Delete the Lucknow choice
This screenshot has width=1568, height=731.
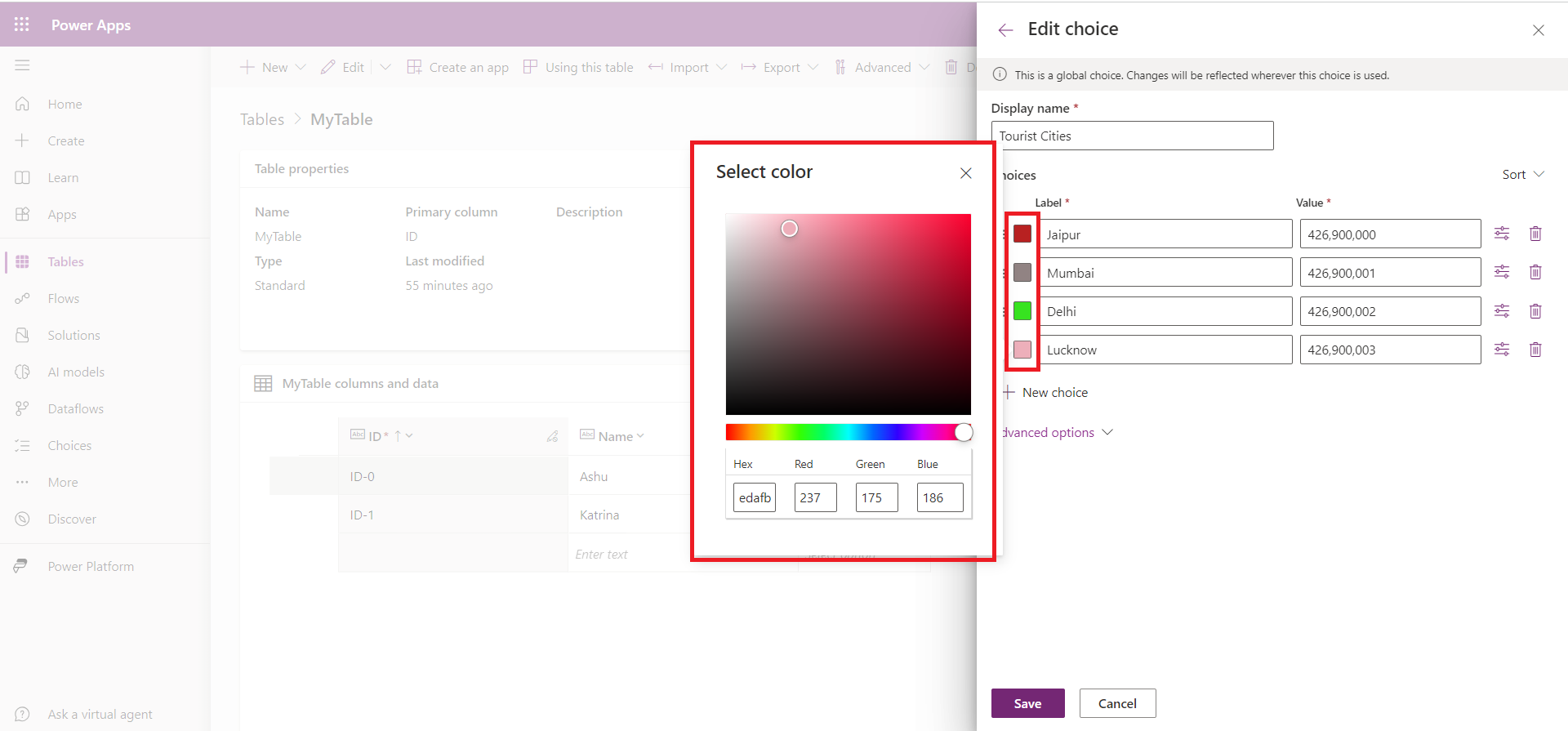click(x=1535, y=350)
